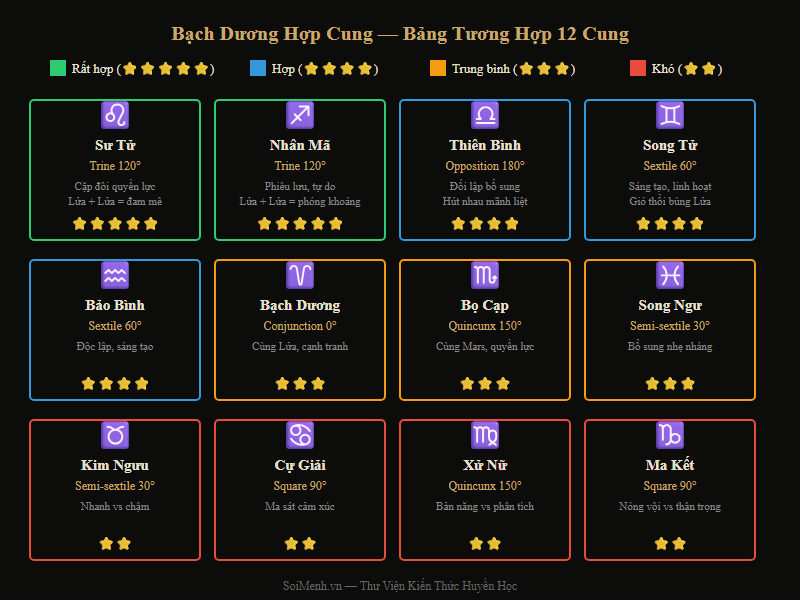The height and width of the screenshot is (600, 800).
Task: Click the Scorpio icon on Bọ Cạp card
Action: click(485, 273)
